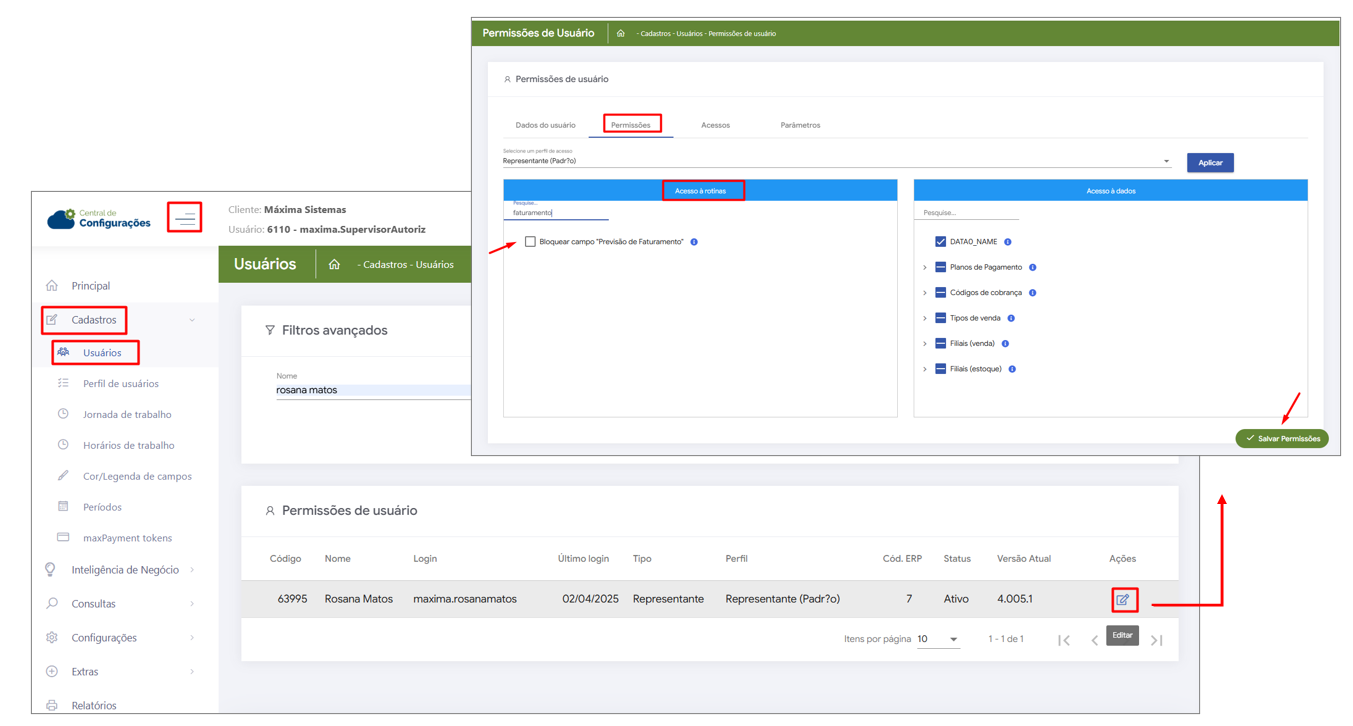Screen dimensions: 1353x726
Task: Go to last page of results
Action: pos(1156,640)
